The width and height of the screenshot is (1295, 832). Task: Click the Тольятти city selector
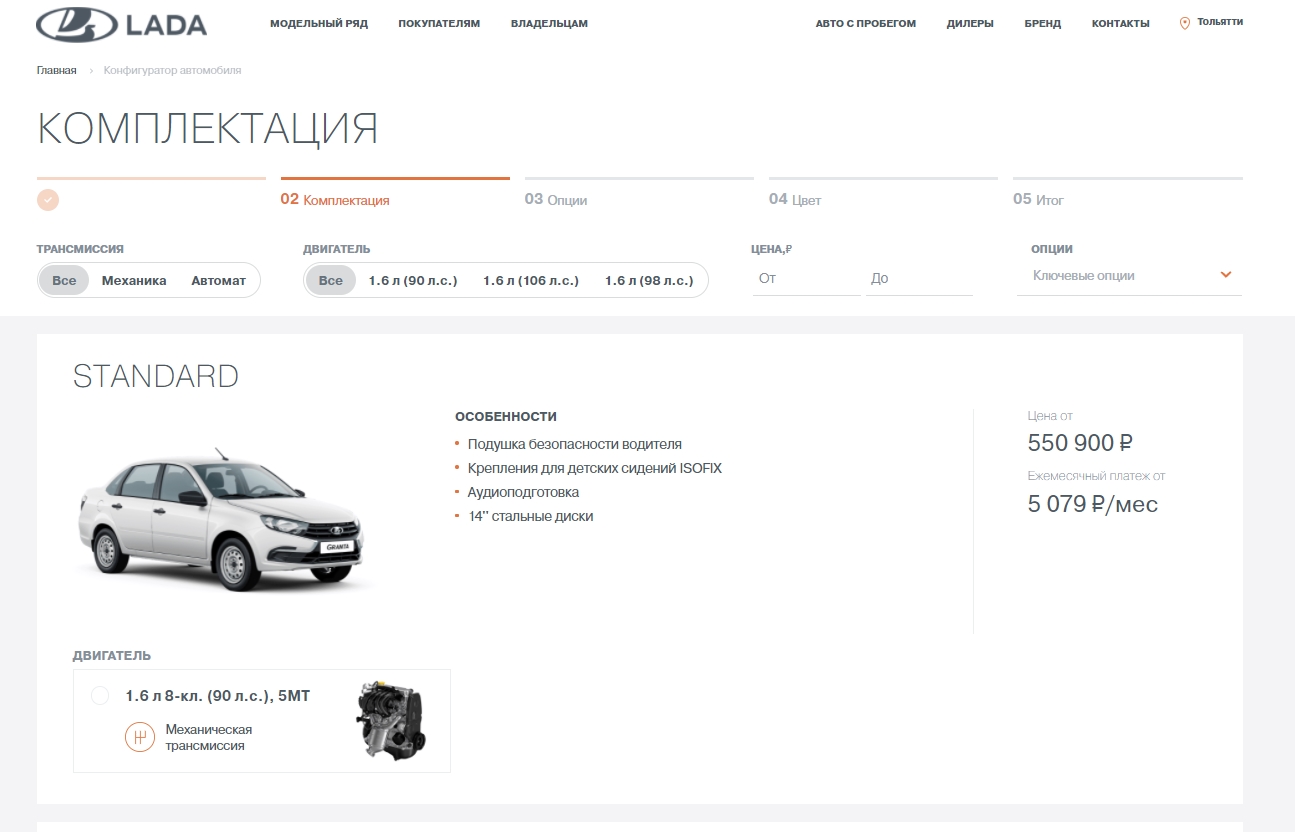point(1220,22)
